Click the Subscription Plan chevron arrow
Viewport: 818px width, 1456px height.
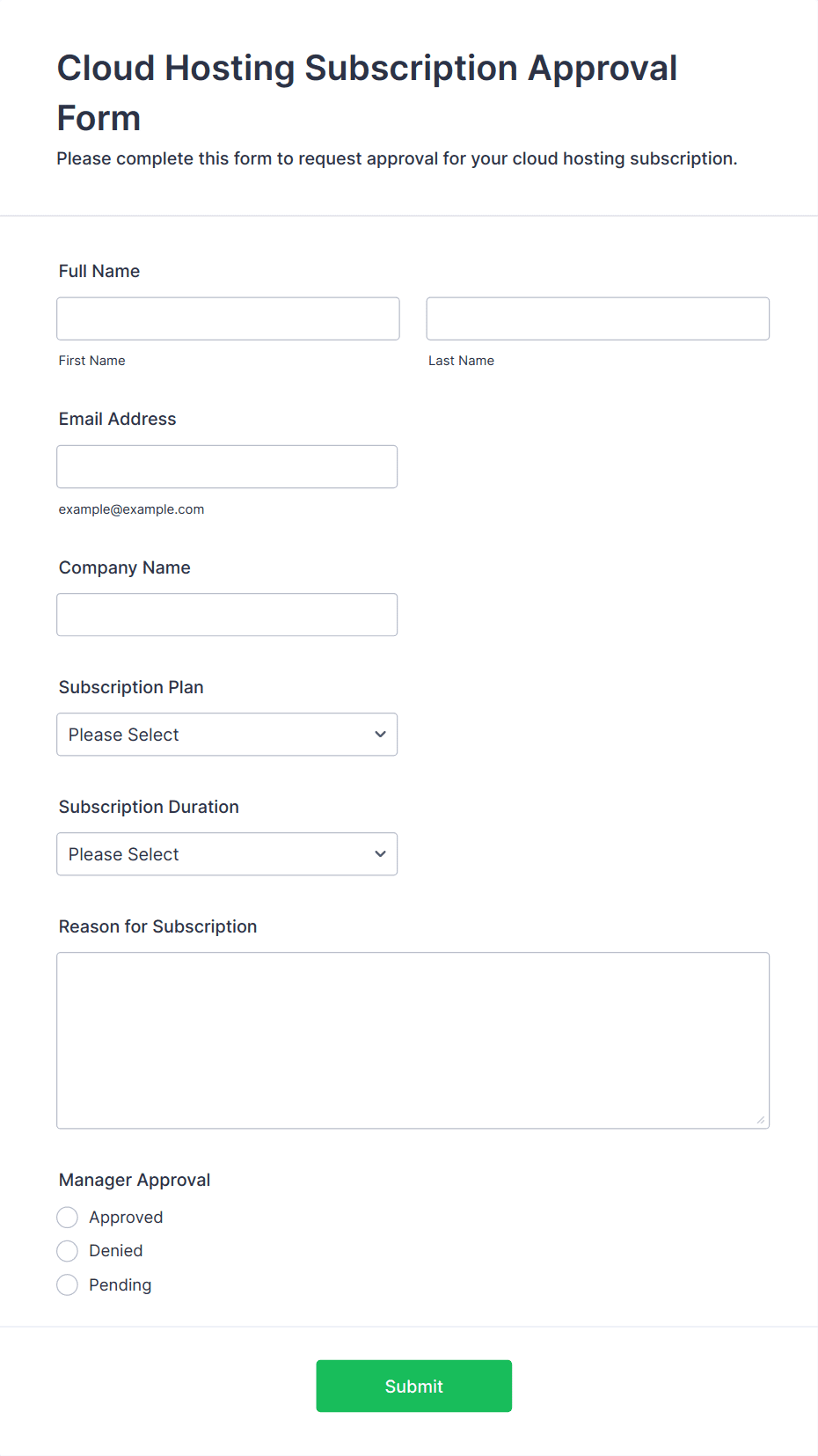(380, 735)
